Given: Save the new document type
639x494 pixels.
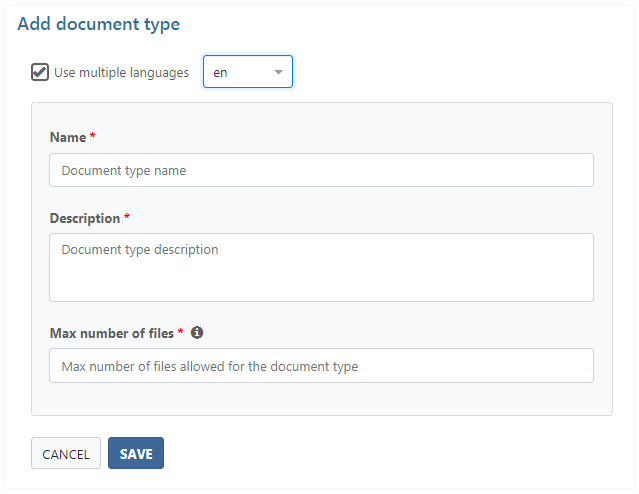Looking at the screenshot, I should click(136, 454).
